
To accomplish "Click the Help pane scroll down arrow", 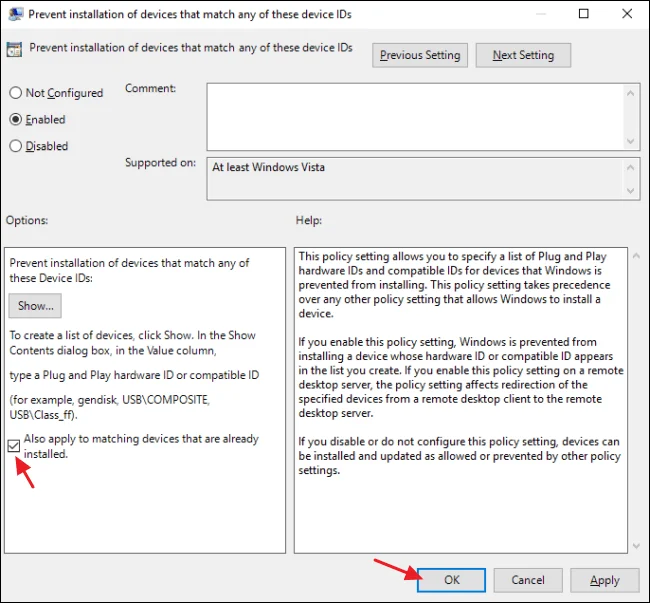I will pos(637,546).
